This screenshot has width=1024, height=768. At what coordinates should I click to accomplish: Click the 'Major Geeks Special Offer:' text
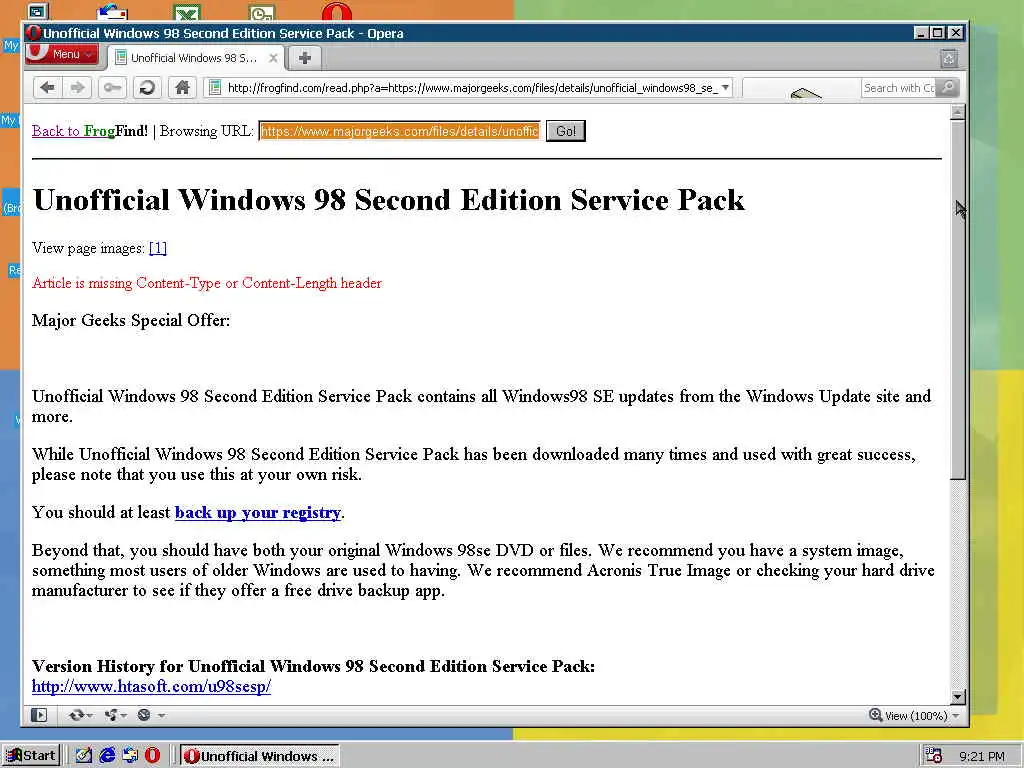(x=131, y=320)
